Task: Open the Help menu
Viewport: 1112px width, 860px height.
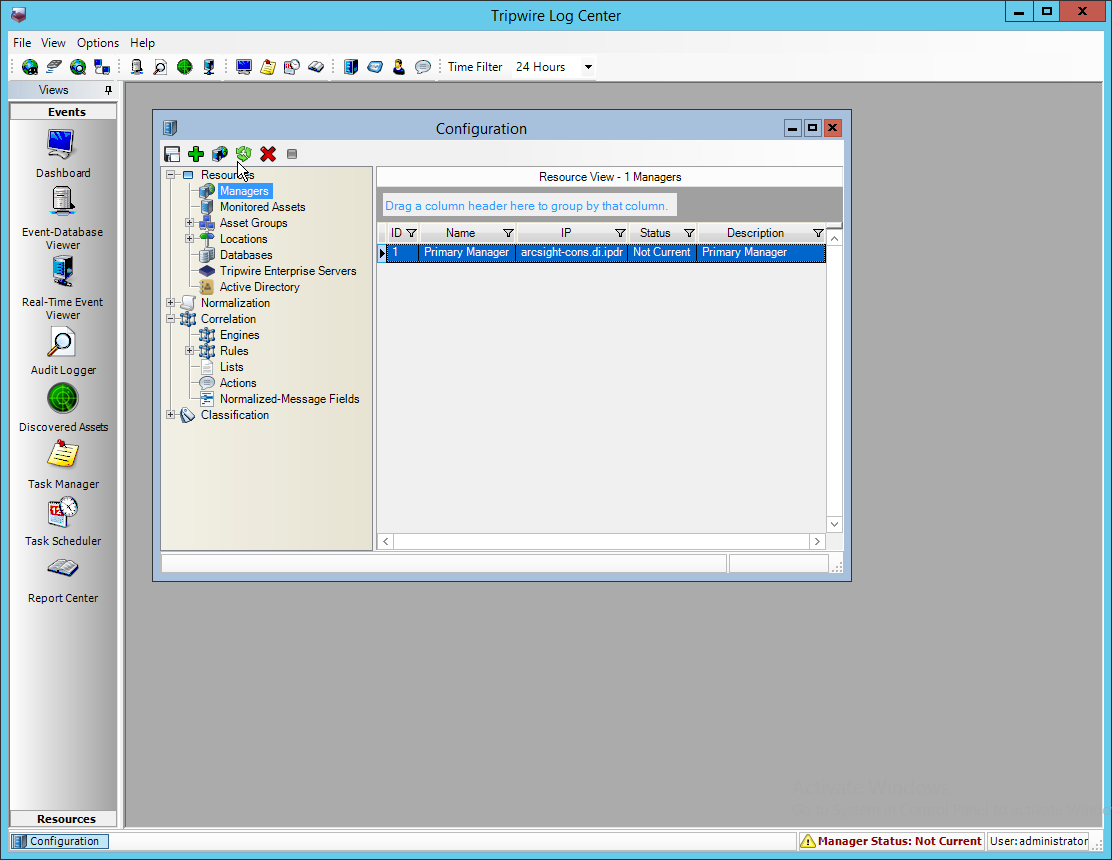Action: (143, 43)
